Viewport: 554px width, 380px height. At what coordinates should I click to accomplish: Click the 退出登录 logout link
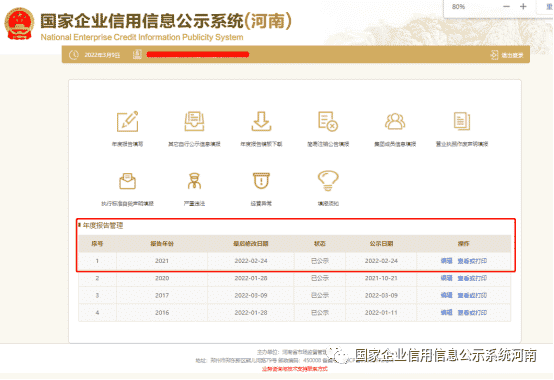coord(512,55)
